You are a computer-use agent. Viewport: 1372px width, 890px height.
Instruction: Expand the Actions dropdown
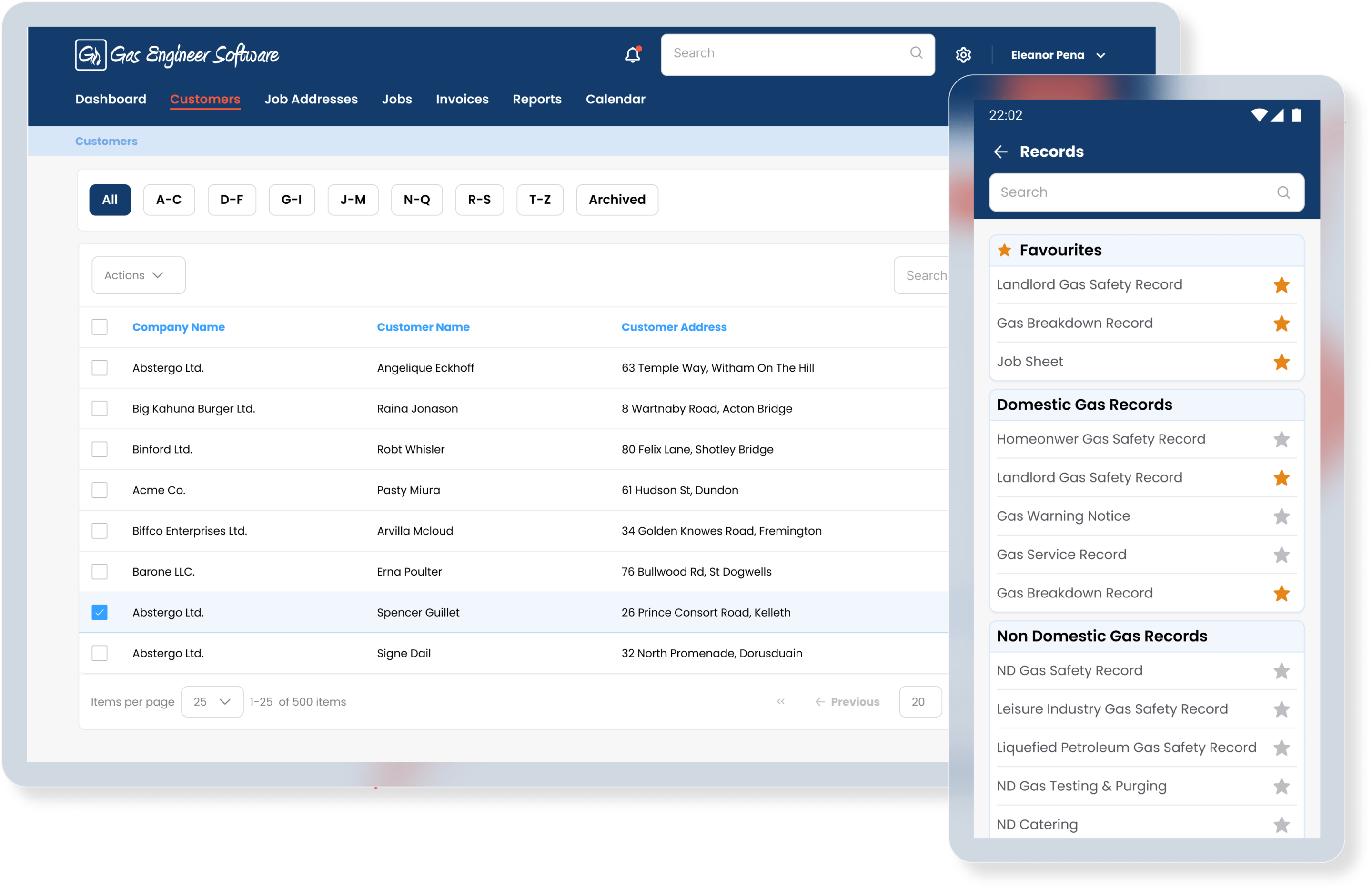pyautogui.click(x=138, y=275)
